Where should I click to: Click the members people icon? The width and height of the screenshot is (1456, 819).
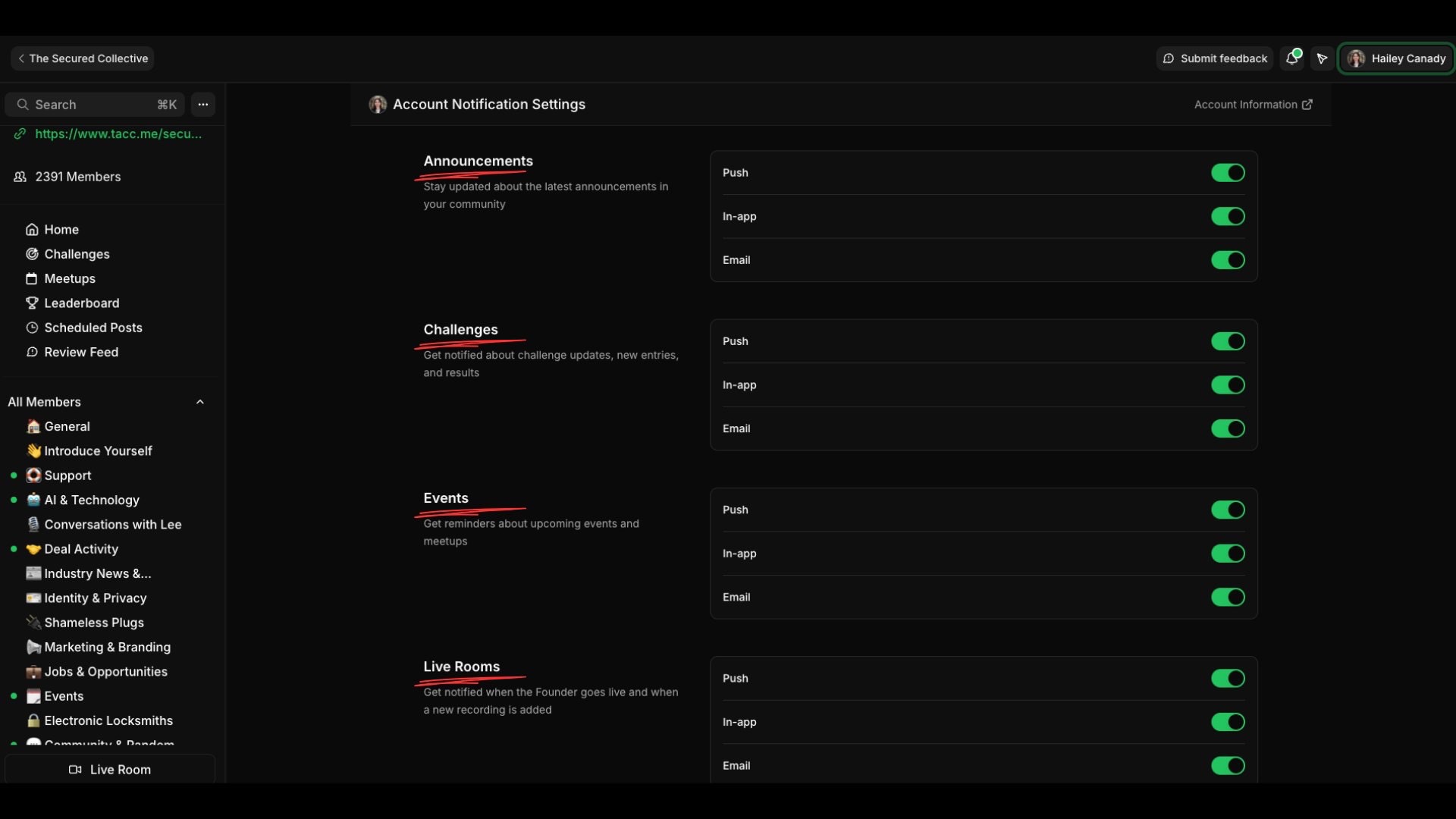20,177
